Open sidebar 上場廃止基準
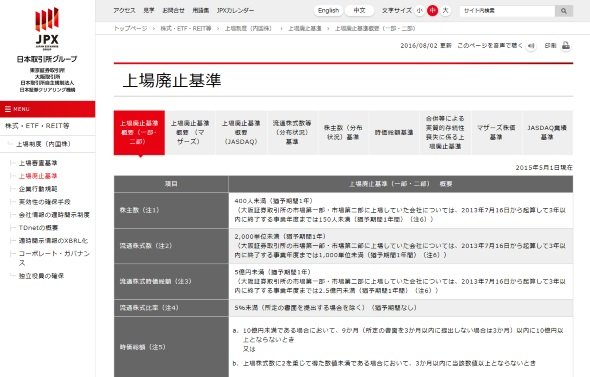The width and height of the screenshot is (590, 377). click(38, 176)
